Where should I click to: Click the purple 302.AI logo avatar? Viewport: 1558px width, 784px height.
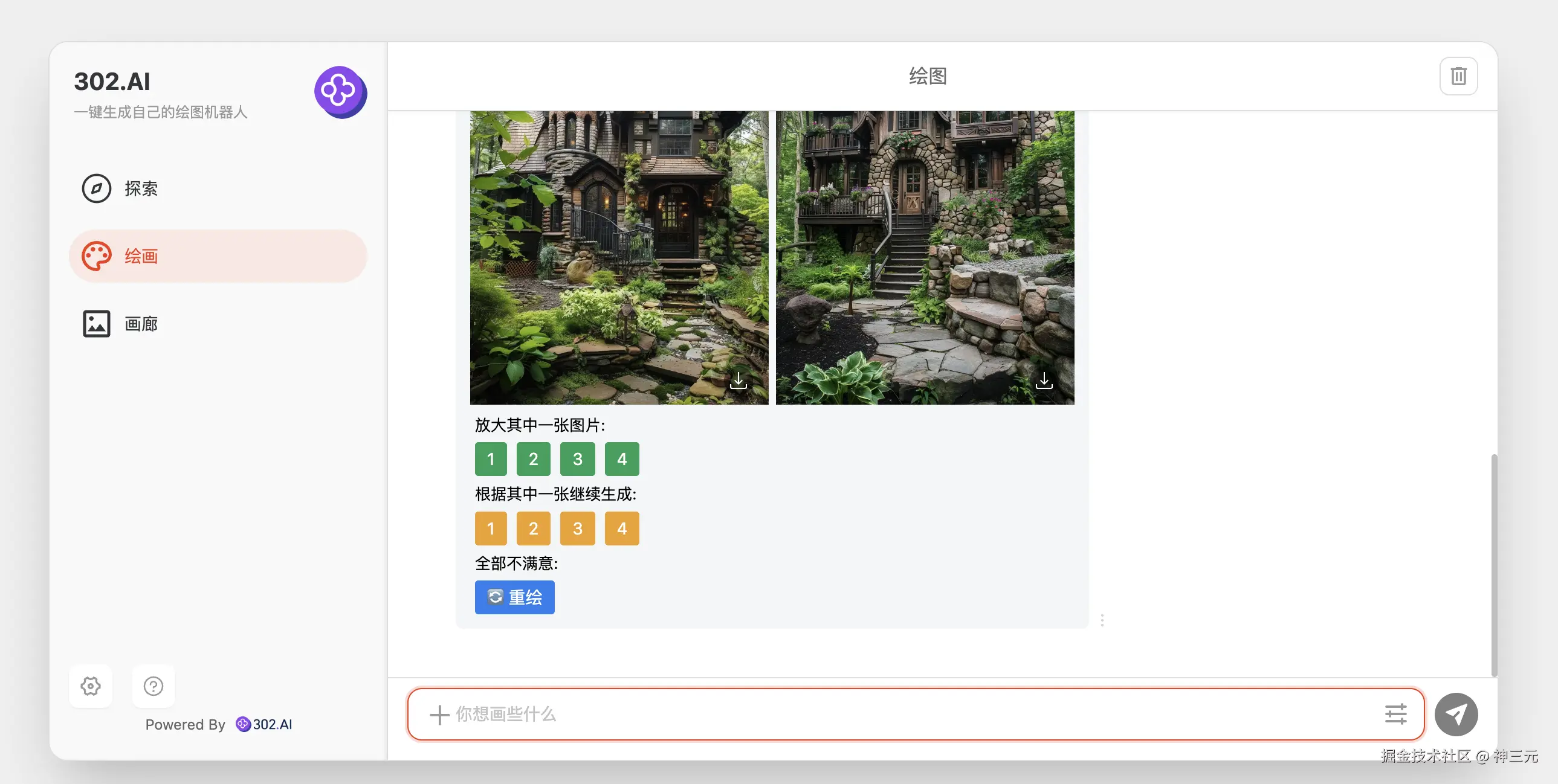coord(340,92)
